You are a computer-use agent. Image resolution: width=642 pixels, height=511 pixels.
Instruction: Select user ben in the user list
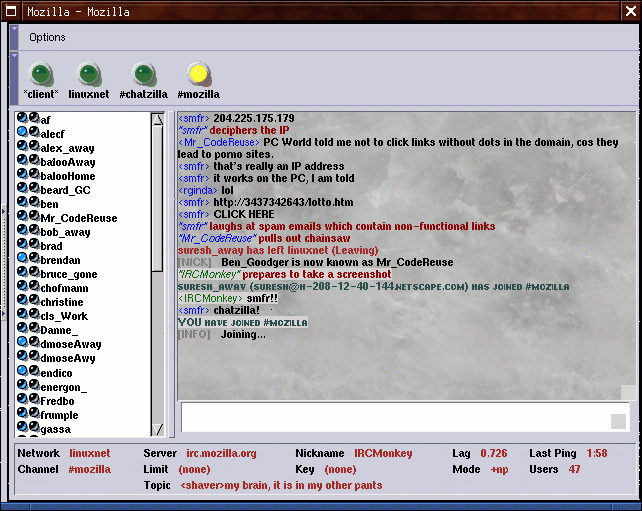point(50,204)
